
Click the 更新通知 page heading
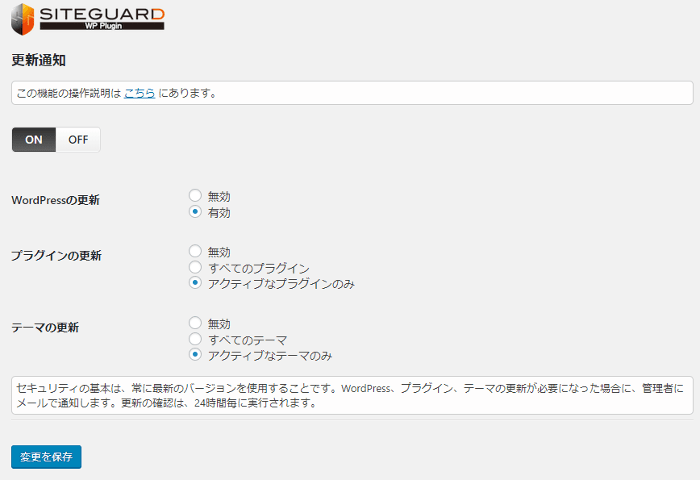[38, 60]
